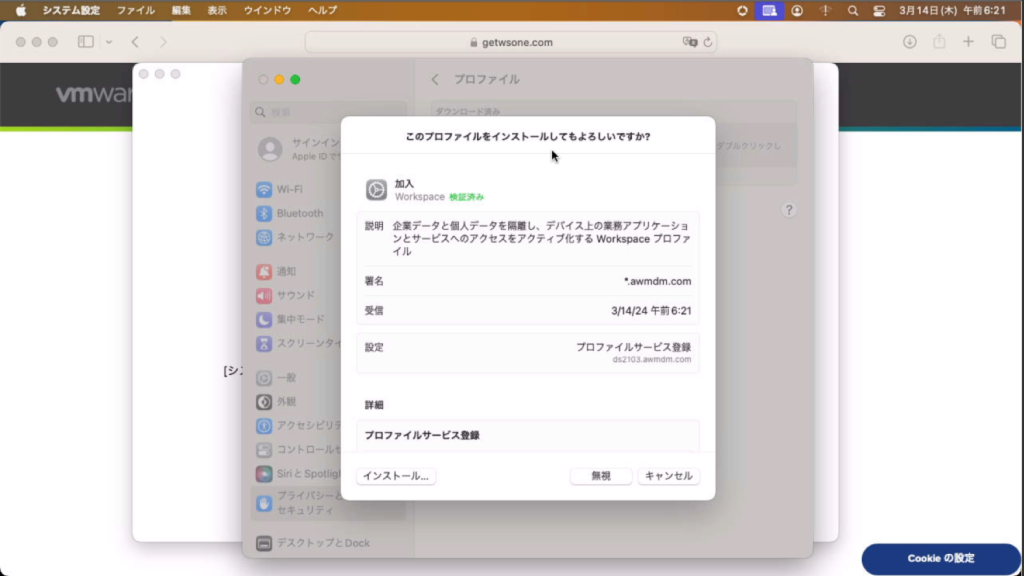
Task: Click the キャンセル button in dialog
Action: tap(669, 476)
